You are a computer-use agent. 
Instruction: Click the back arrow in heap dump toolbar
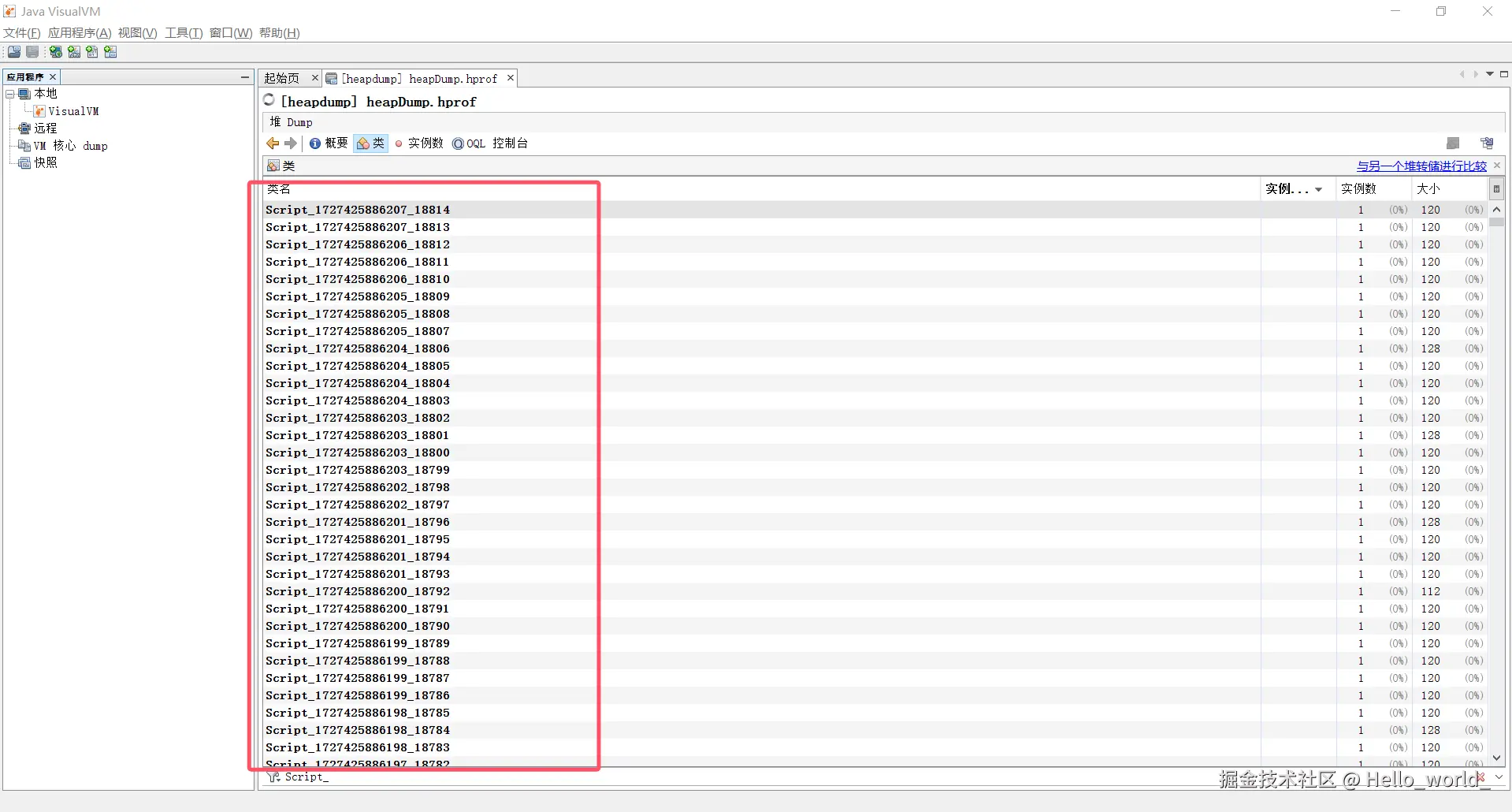273,143
